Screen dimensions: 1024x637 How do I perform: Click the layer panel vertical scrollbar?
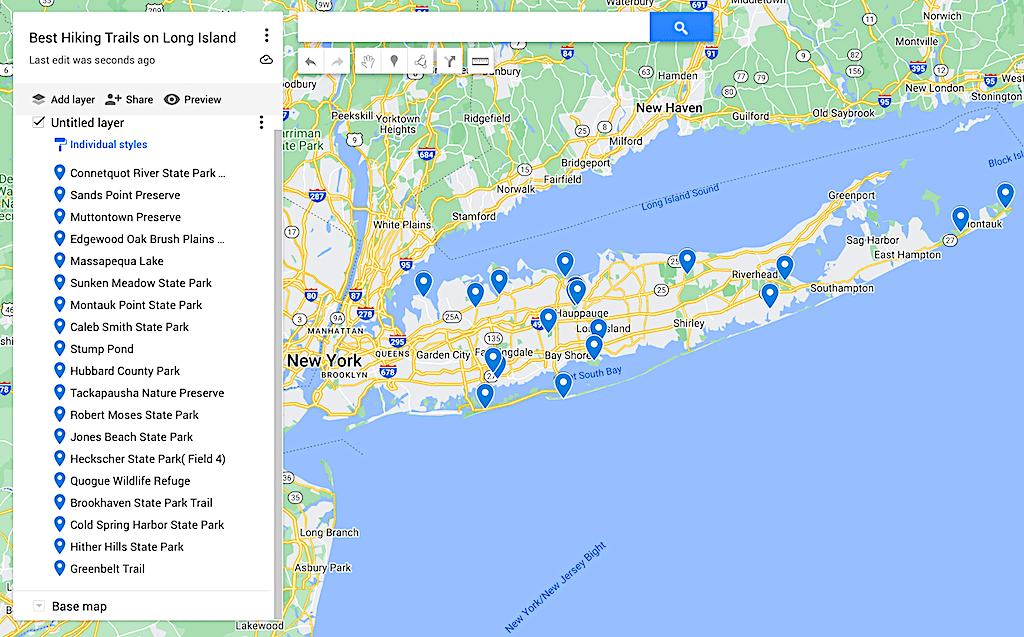point(278,372)
